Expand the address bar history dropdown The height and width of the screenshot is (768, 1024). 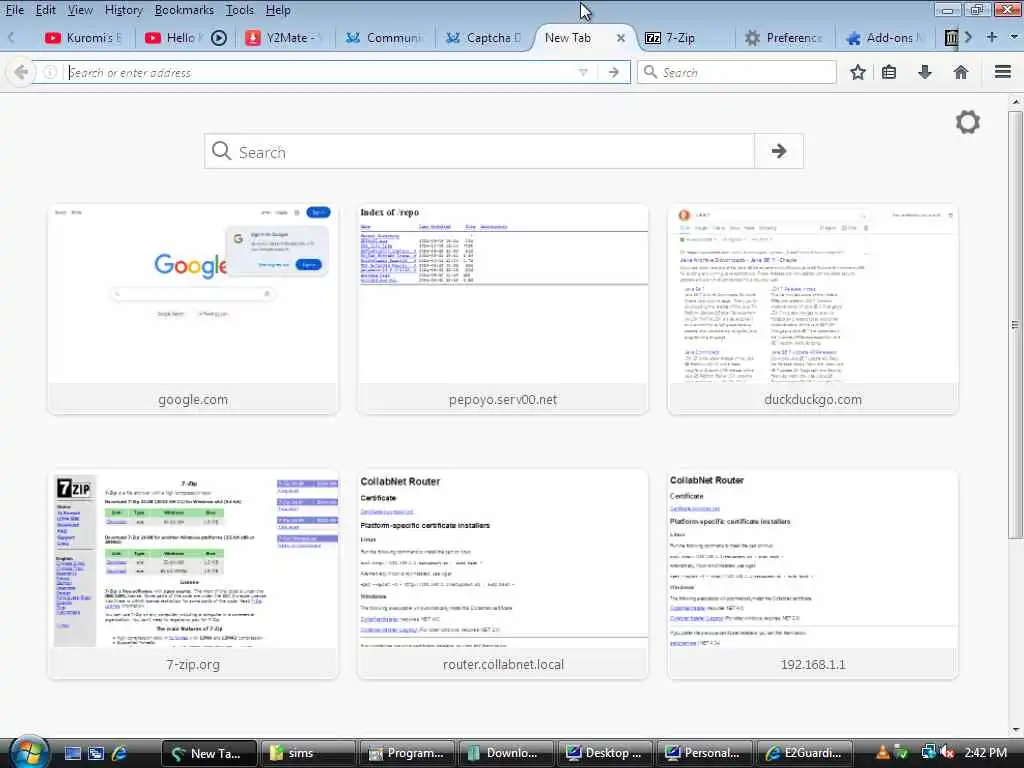[583, 72]
